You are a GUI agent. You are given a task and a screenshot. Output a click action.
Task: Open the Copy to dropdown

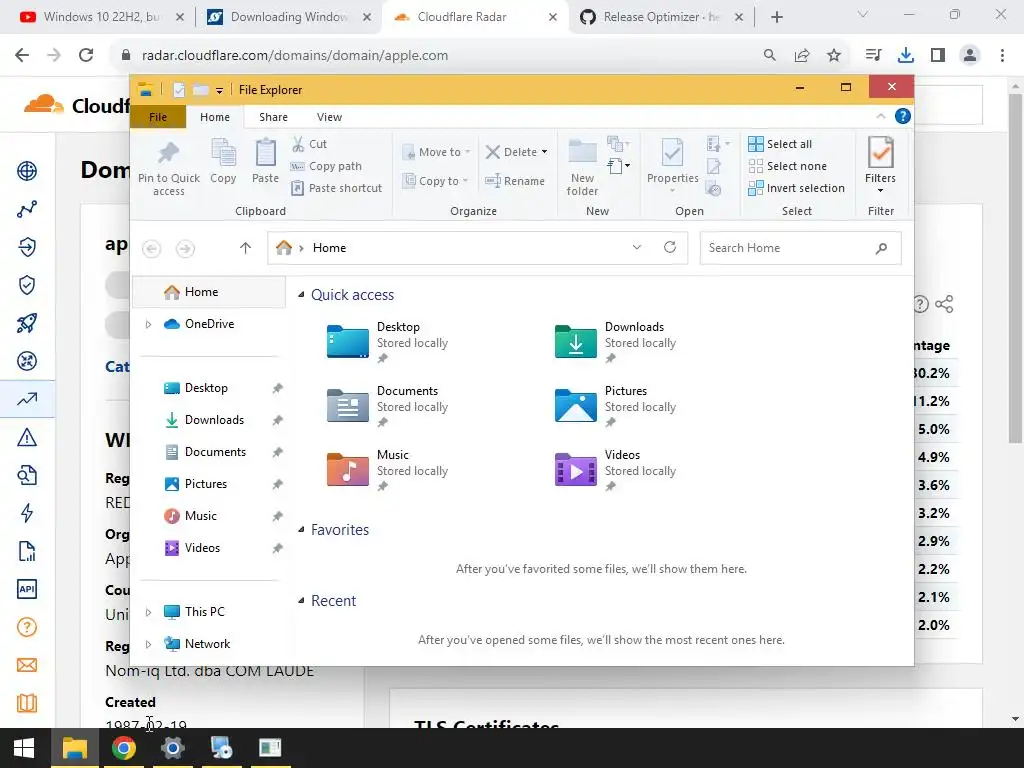[436, 181]
